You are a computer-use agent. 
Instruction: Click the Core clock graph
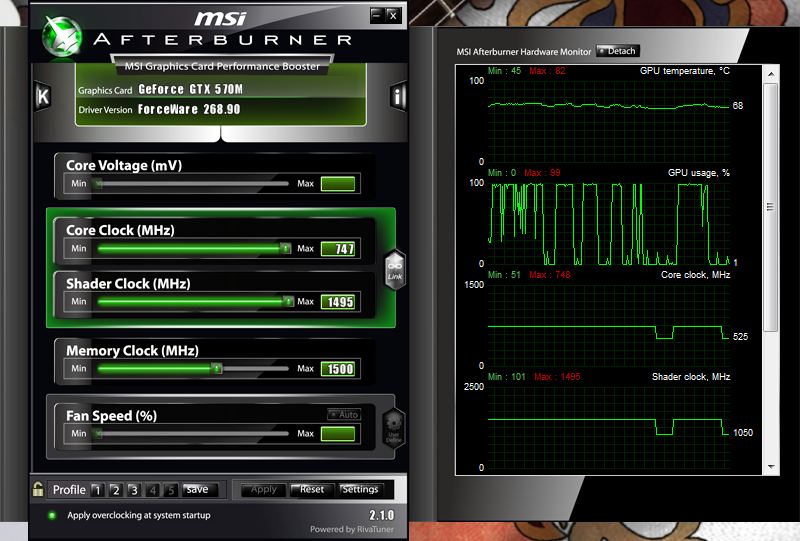pos(609,325)
